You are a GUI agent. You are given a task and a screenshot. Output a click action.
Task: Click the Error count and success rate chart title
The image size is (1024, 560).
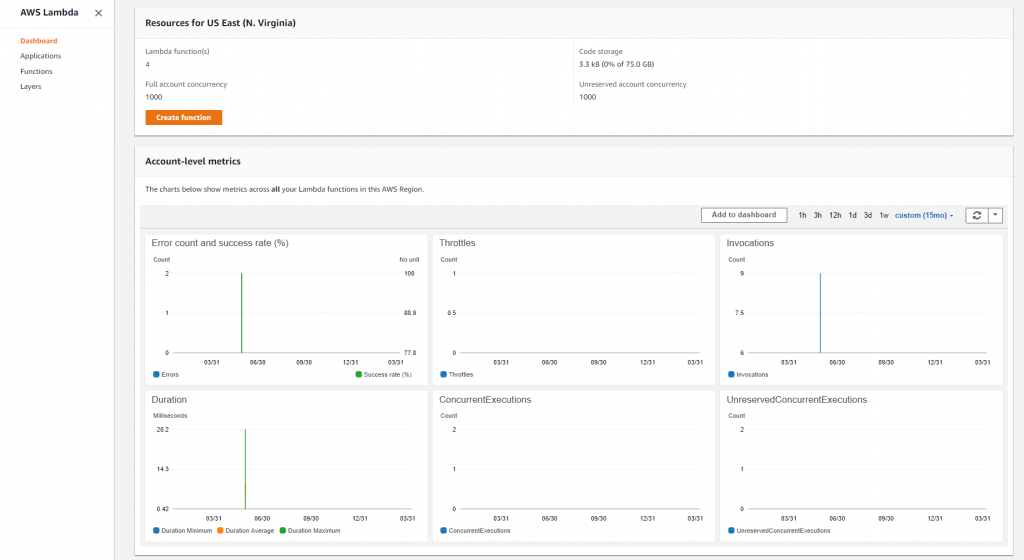220,243
